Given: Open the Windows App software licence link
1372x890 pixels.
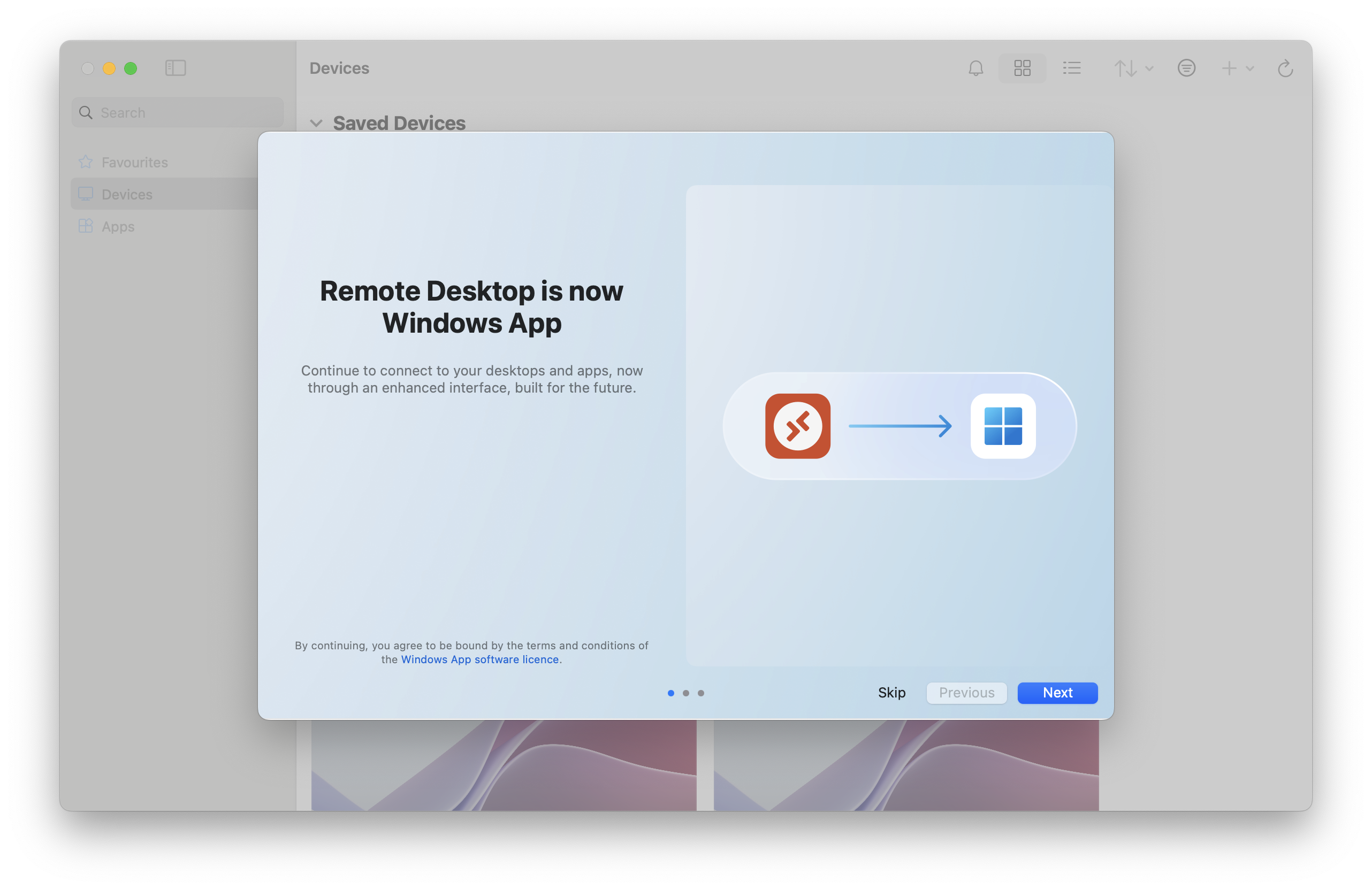Looking at the screenshot, I should click(479, 659).
